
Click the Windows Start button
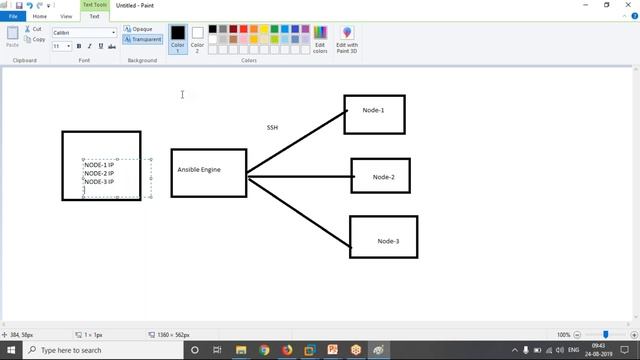tap(11, 350)
